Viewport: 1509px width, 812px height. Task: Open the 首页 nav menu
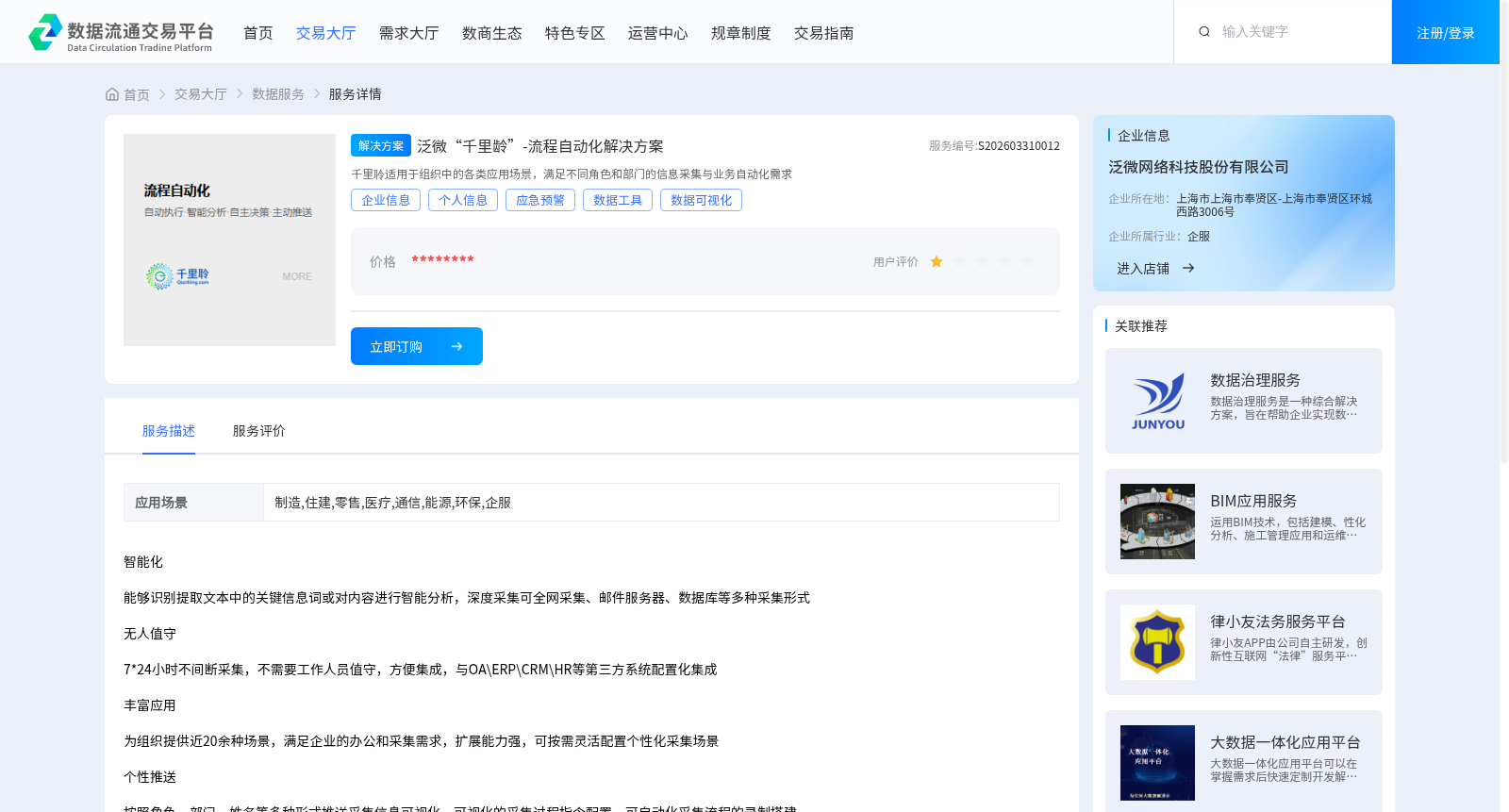[258, 33]
